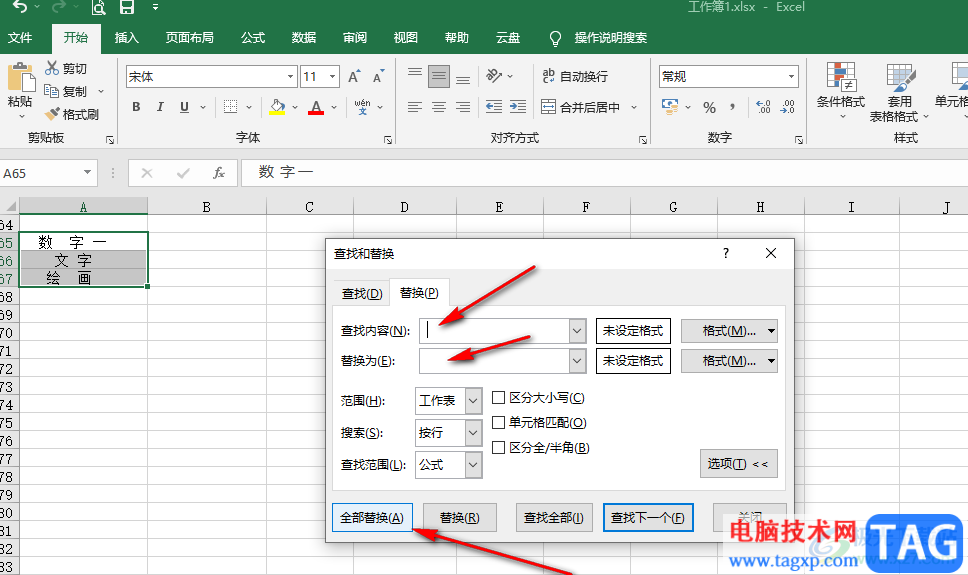Click the Copy icon

click(52, 91)
